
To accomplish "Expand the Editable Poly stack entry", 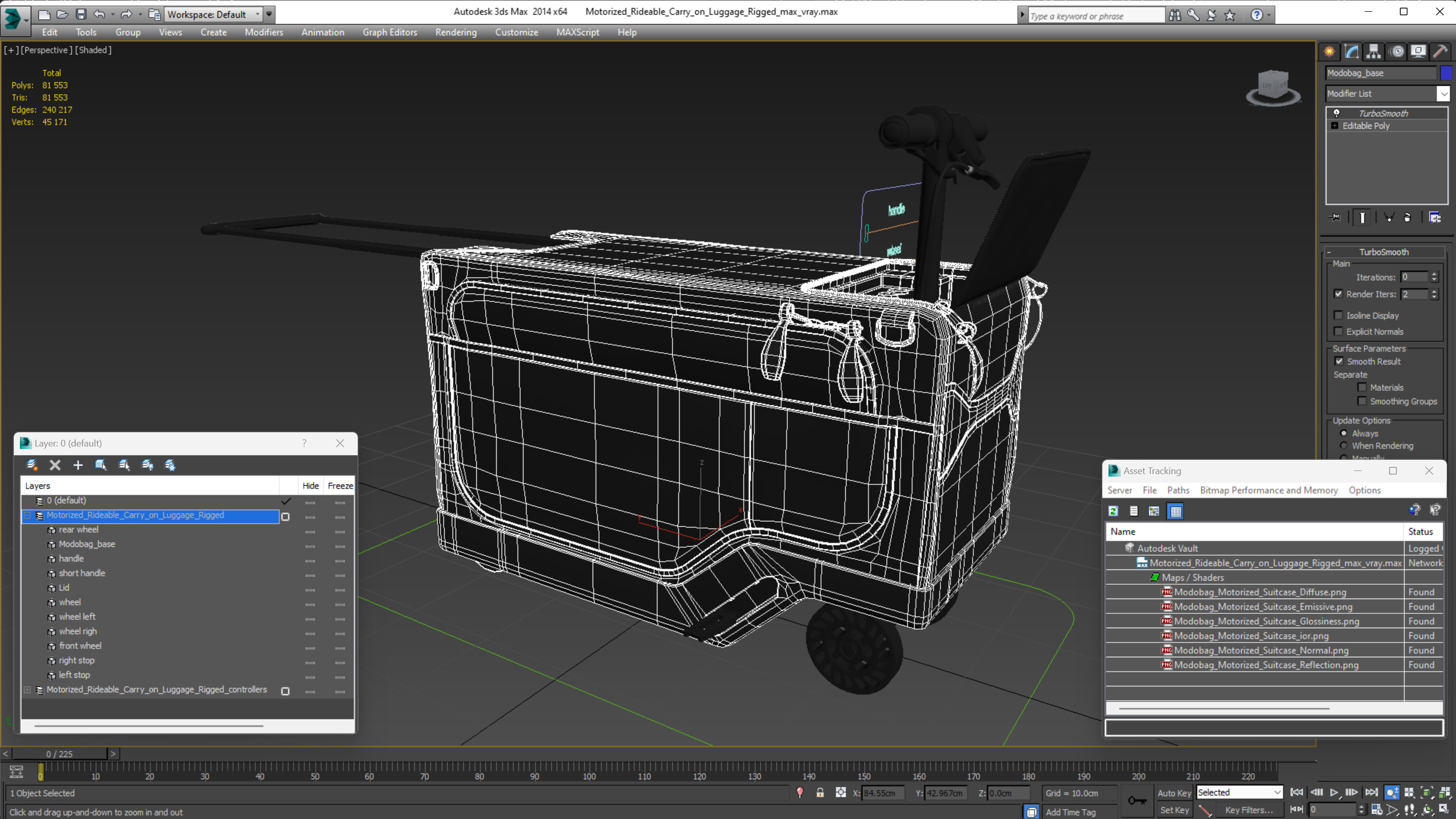I will (x=1335, y=126).
